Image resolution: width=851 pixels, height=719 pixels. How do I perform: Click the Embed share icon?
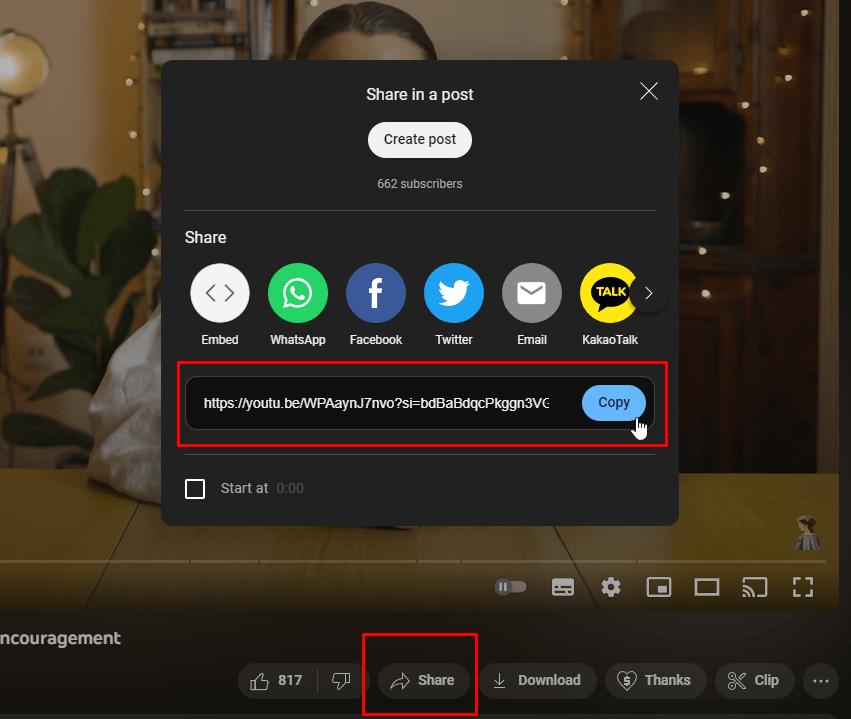pyautogui.click(x=220, y=293)
